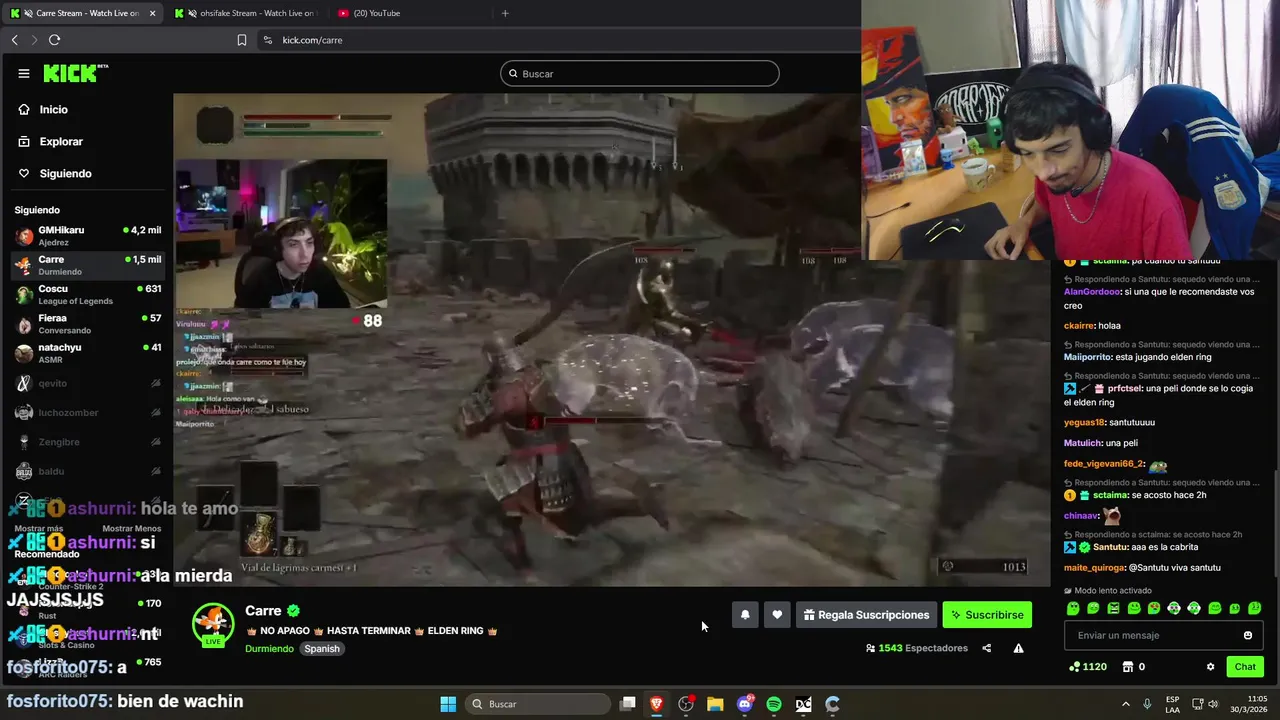Click the green Suscribirse button
This screenshot has height=720, width=1280.
click(x=987, y=615)
